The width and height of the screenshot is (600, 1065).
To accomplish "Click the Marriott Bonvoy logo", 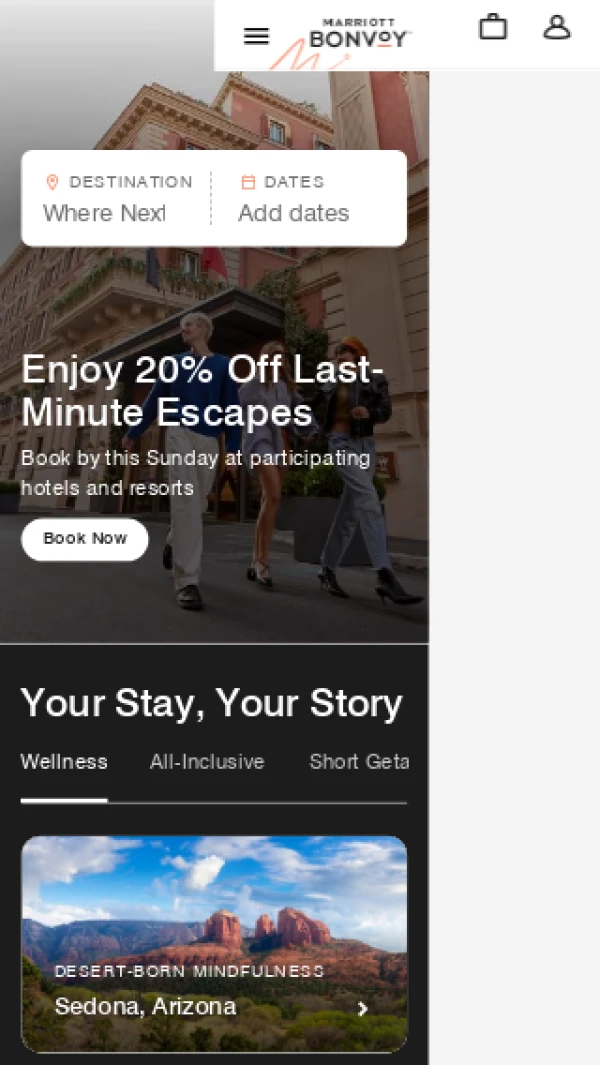I will coord(360,34).
